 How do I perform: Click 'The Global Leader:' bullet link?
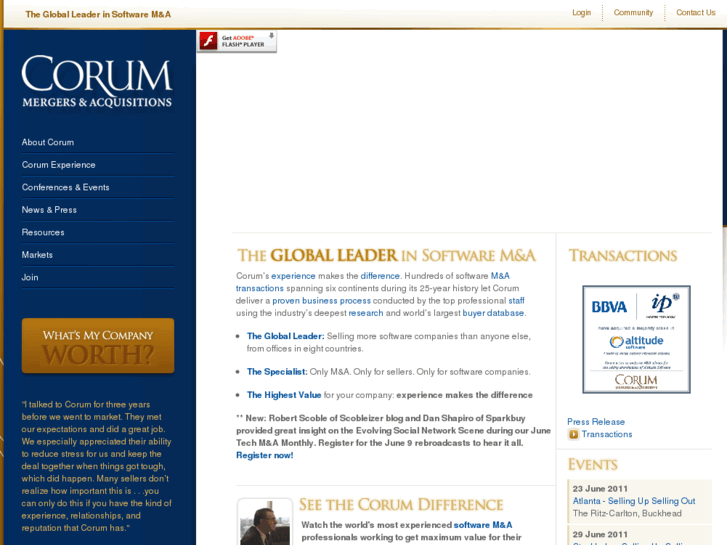[285, 336]
